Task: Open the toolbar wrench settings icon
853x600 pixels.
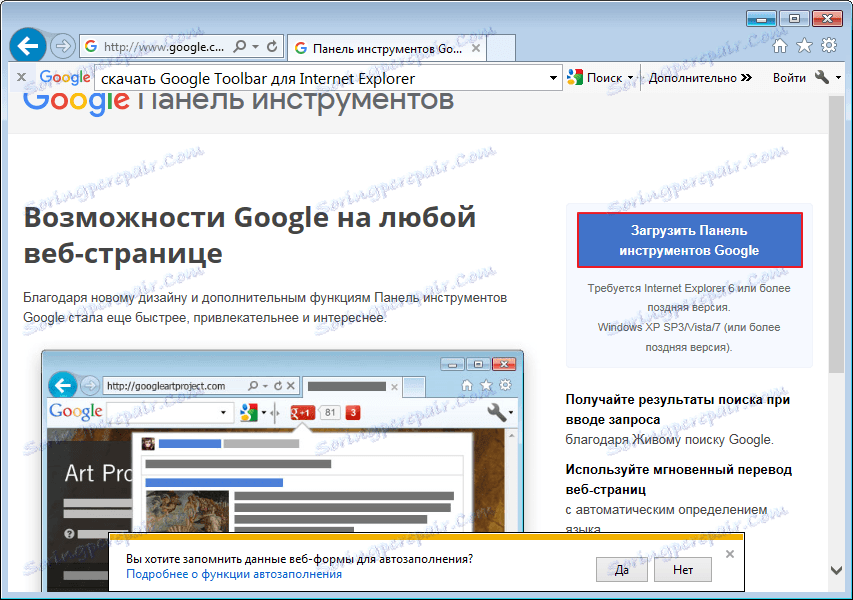Action: tap(822, 77)
